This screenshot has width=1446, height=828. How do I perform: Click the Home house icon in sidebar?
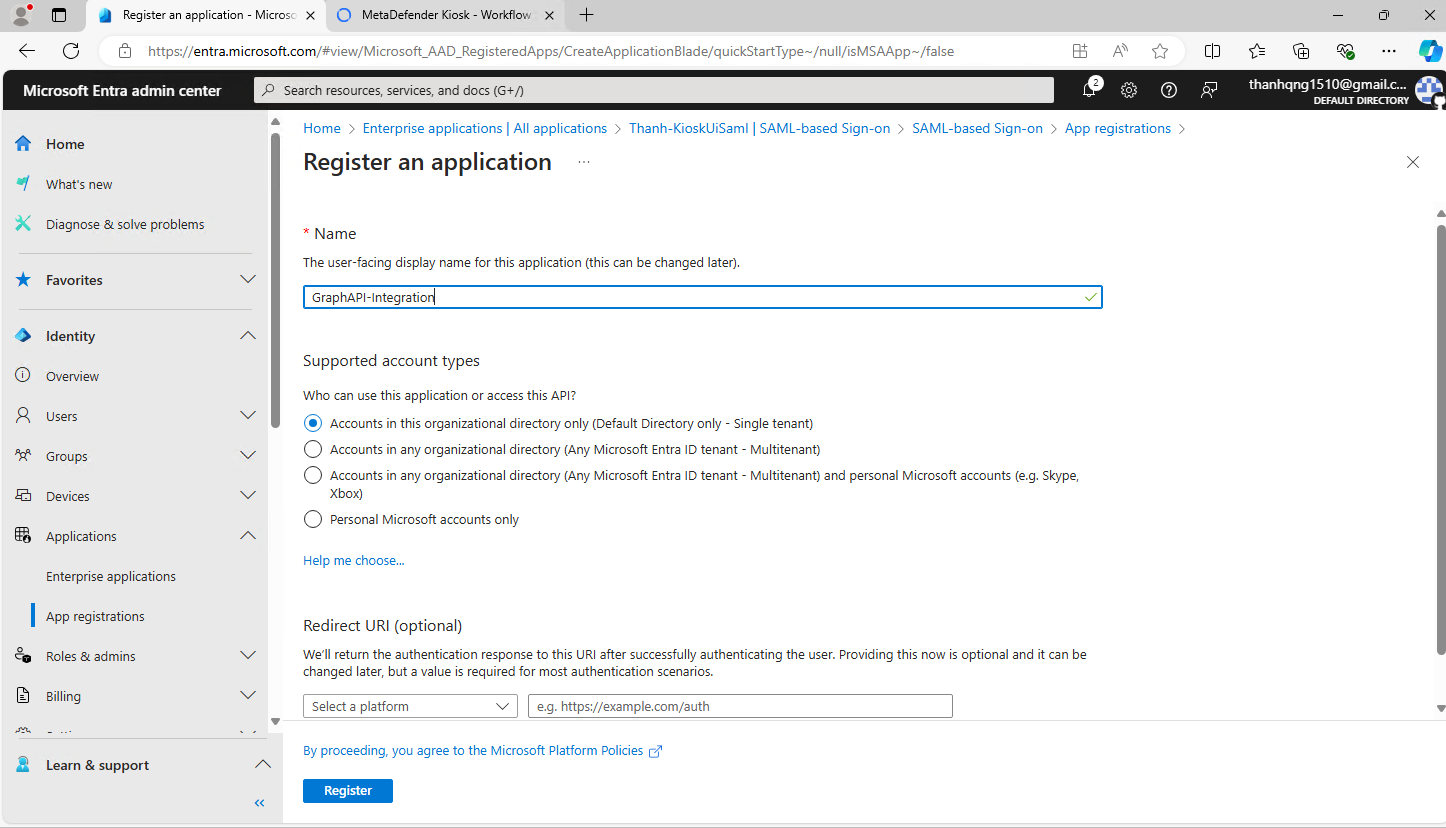23,144
